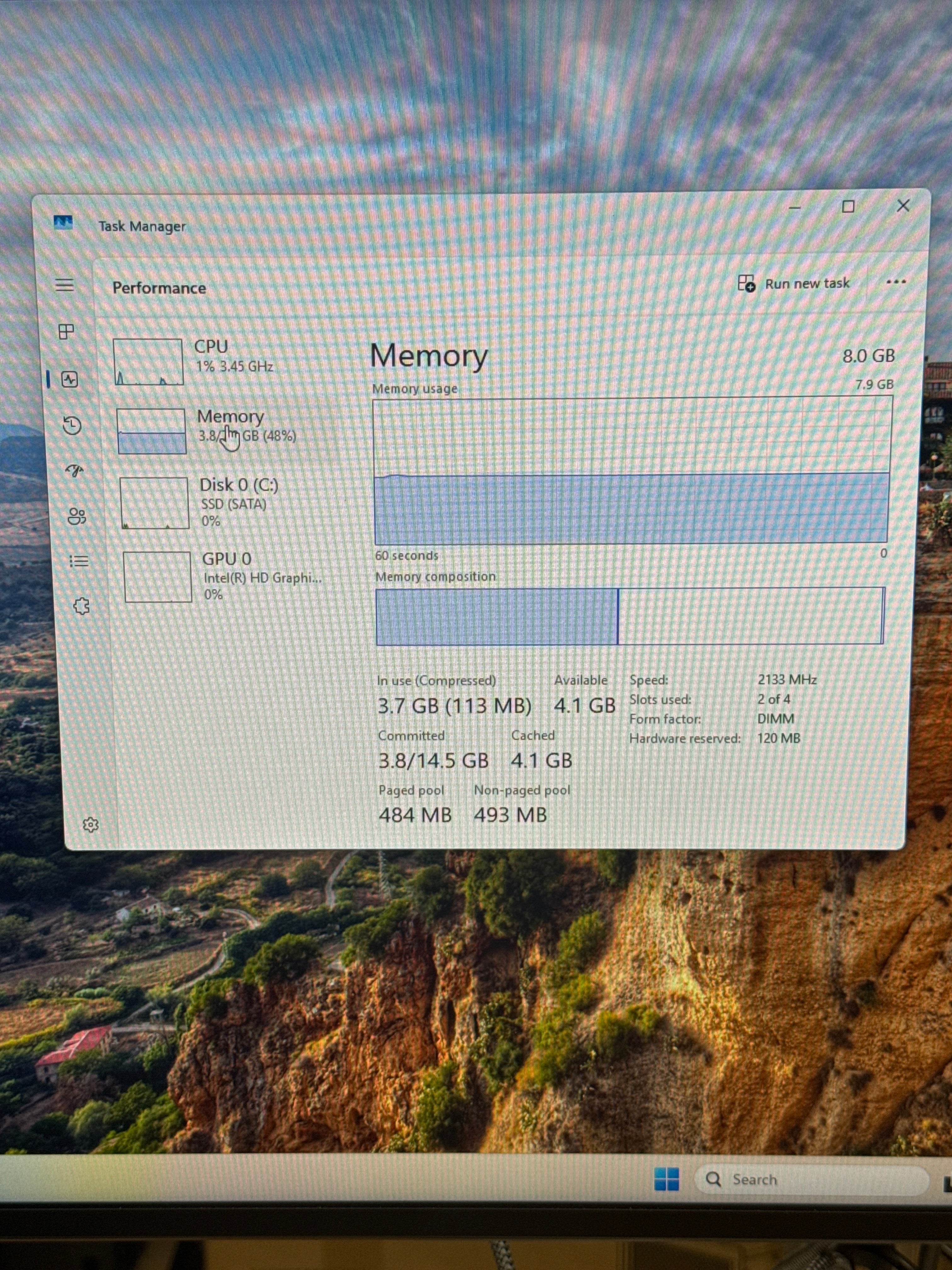Click the taskbar search magnifier icon
The width and height of the screenshot is (952, 1270).
click(x=713, y=1179)
